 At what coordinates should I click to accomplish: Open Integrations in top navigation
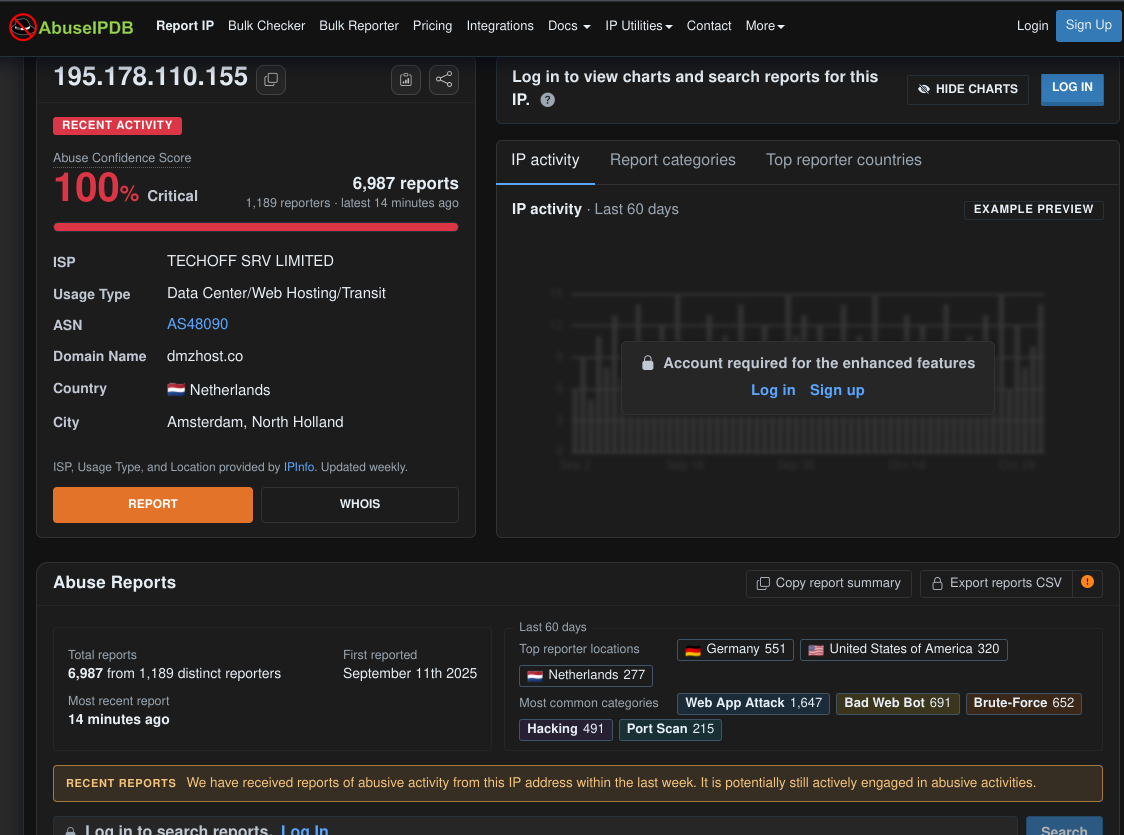500,26
